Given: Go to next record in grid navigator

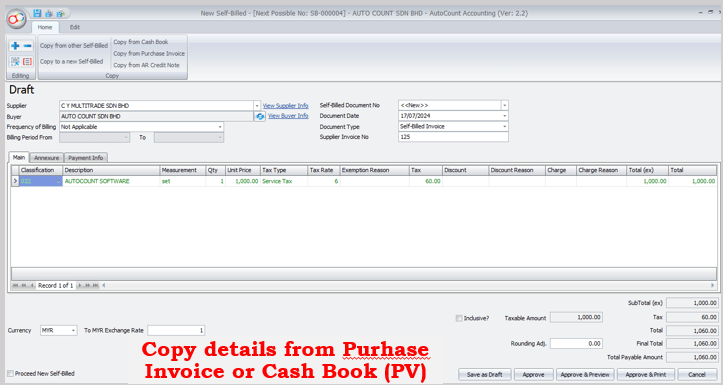Looking at the screenshot, I should pyautogui.click(x=79, y=285).
